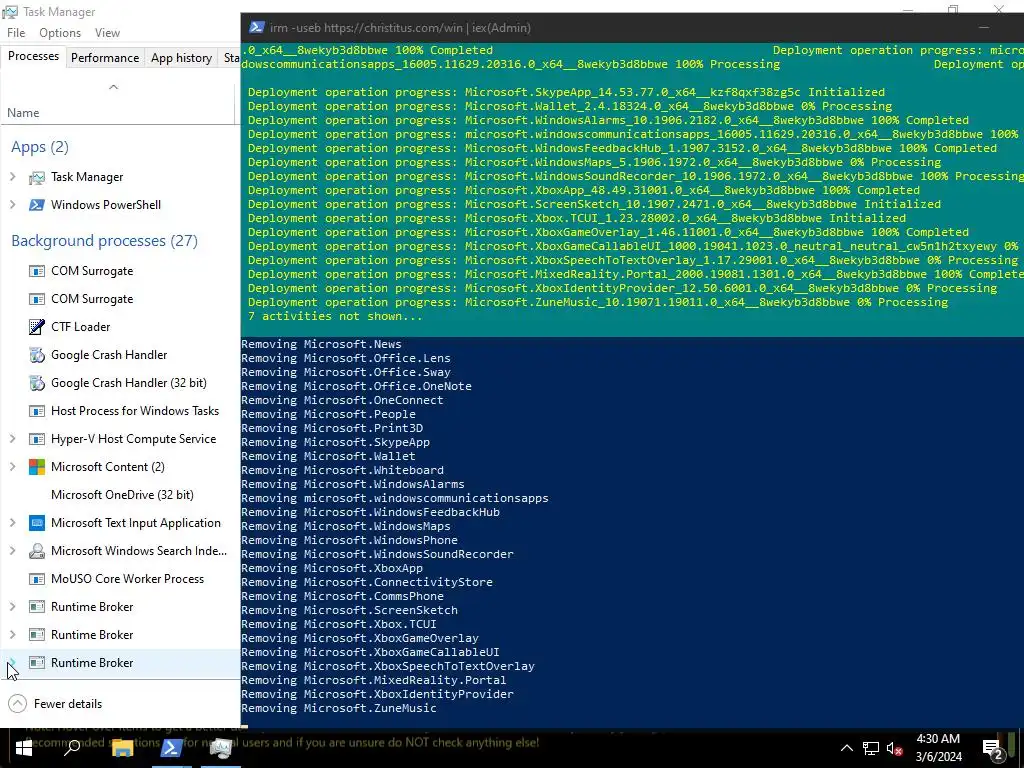The image size is (1024, 768).
Task: Click the Fewer details button
Action: 55,703
